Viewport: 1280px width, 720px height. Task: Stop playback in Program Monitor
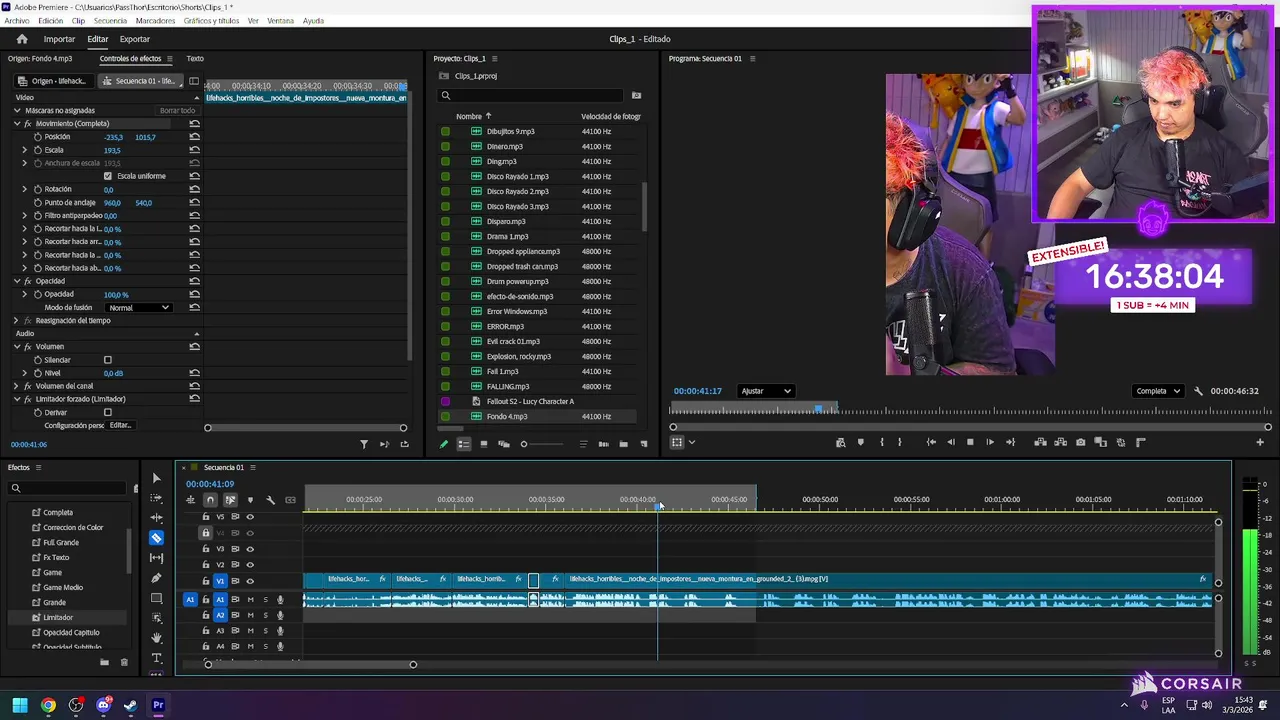pyautogui.click(x=970, y=442)
